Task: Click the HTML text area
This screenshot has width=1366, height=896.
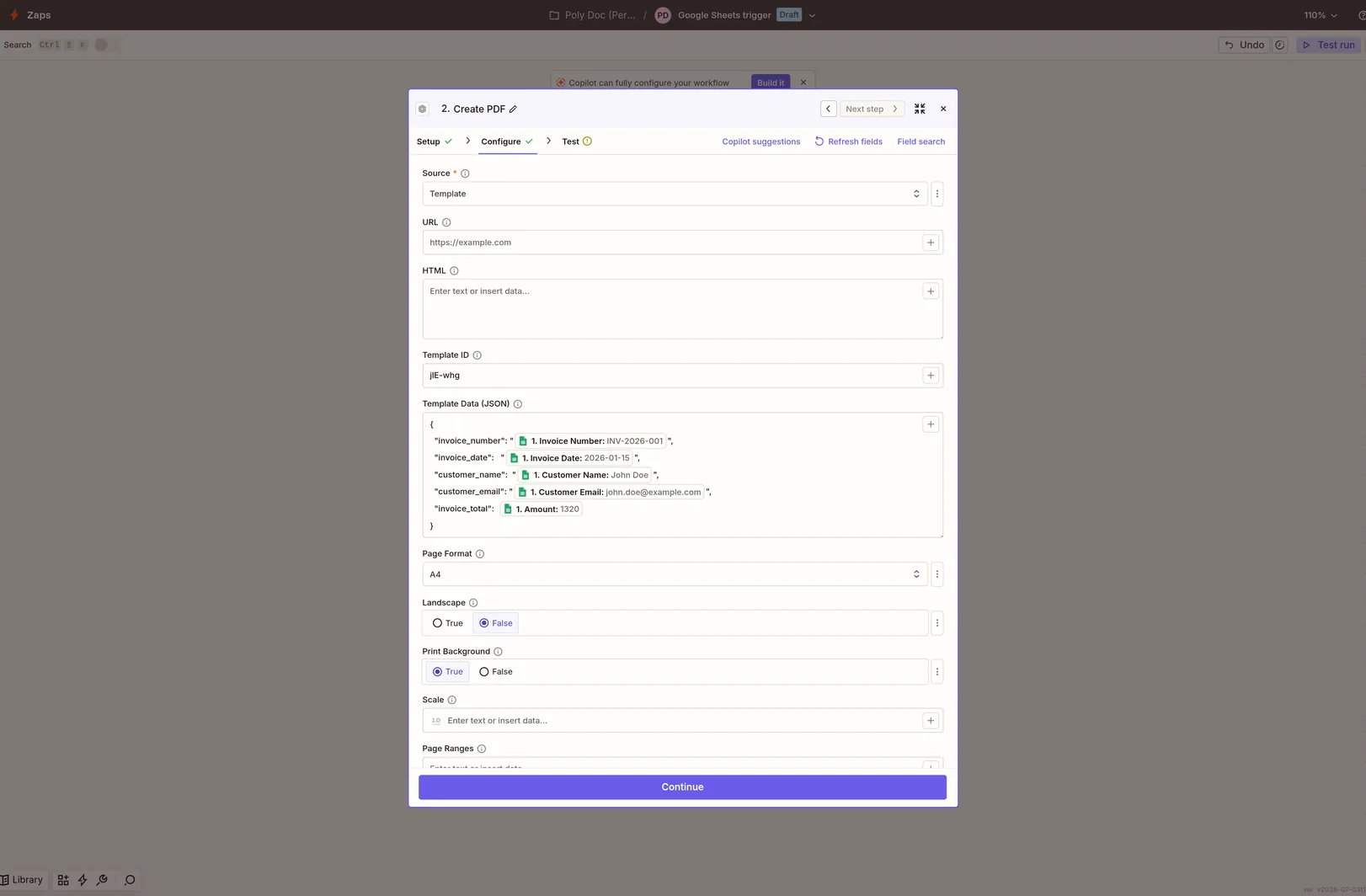Action: tap(682, 309)
